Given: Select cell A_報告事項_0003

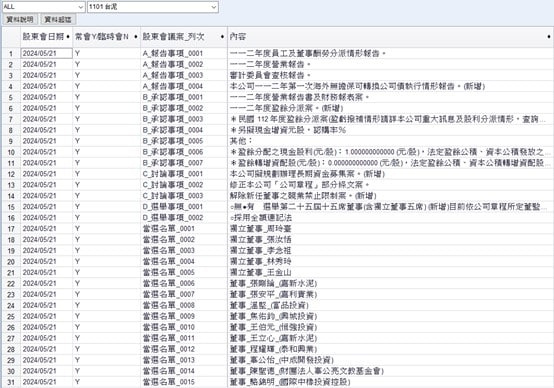Looking at the screenshot, I should coord(184,75).
